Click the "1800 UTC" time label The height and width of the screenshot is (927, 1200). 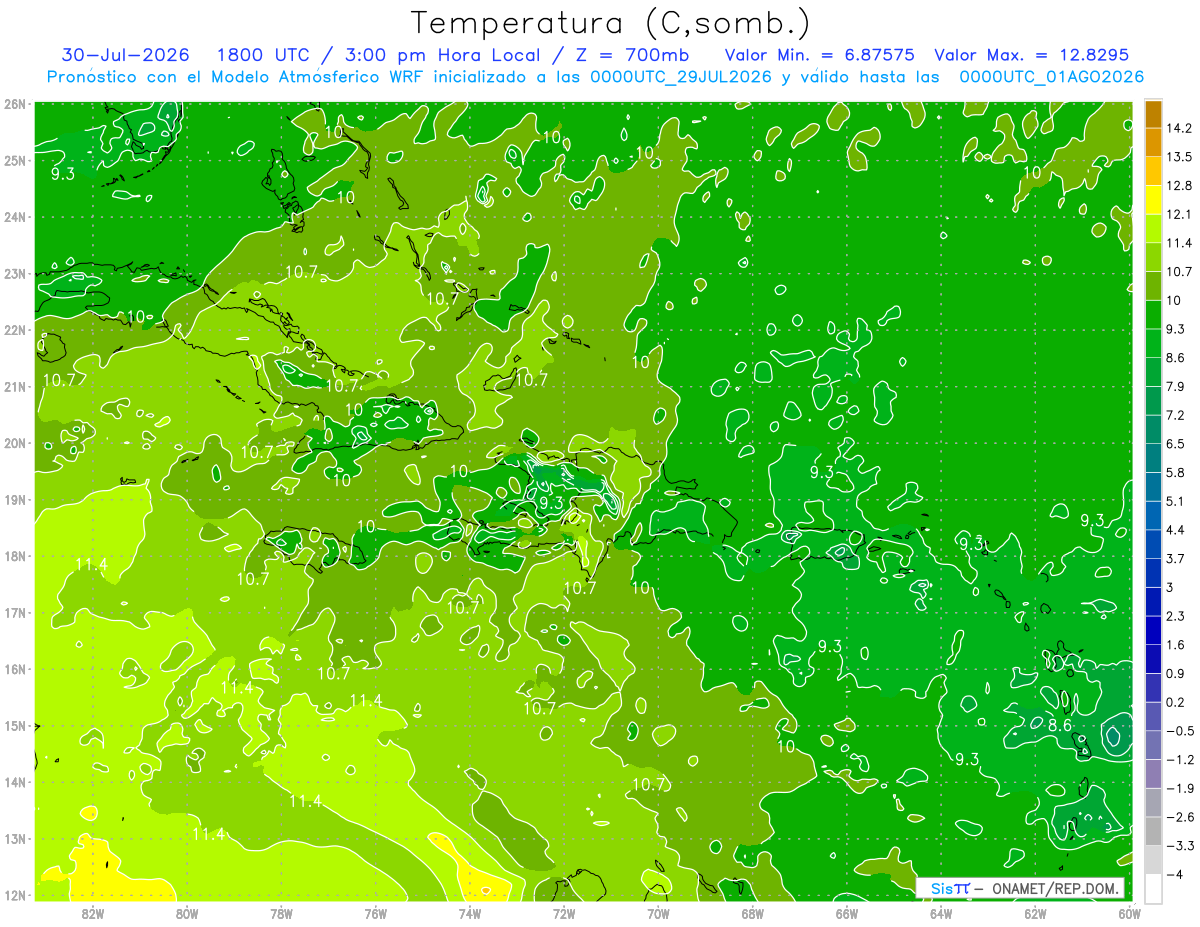pyautogui.click(x=266, y=54)
